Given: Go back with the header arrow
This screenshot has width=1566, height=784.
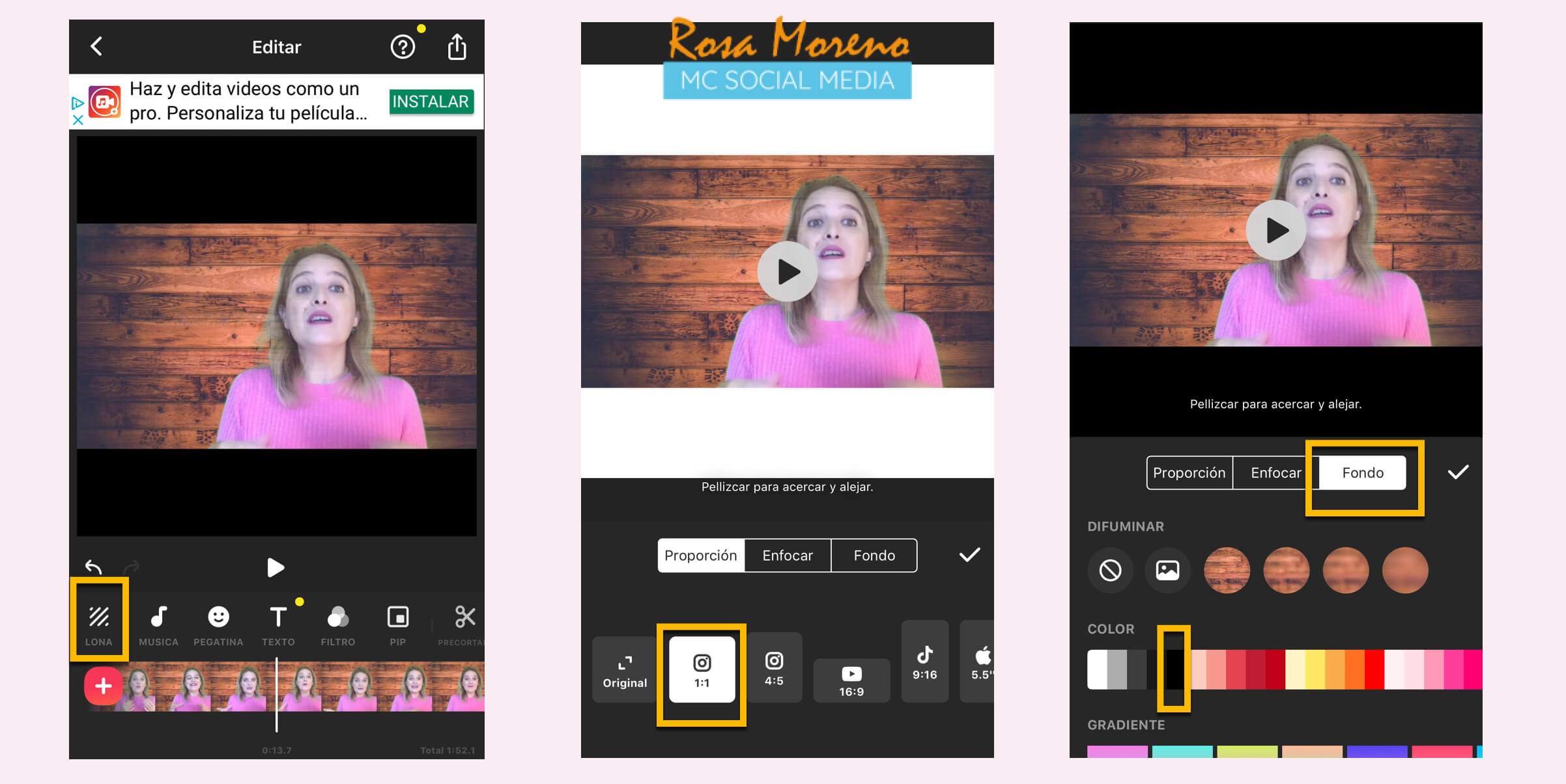Looking at the screenshot, I should point(96,46).
